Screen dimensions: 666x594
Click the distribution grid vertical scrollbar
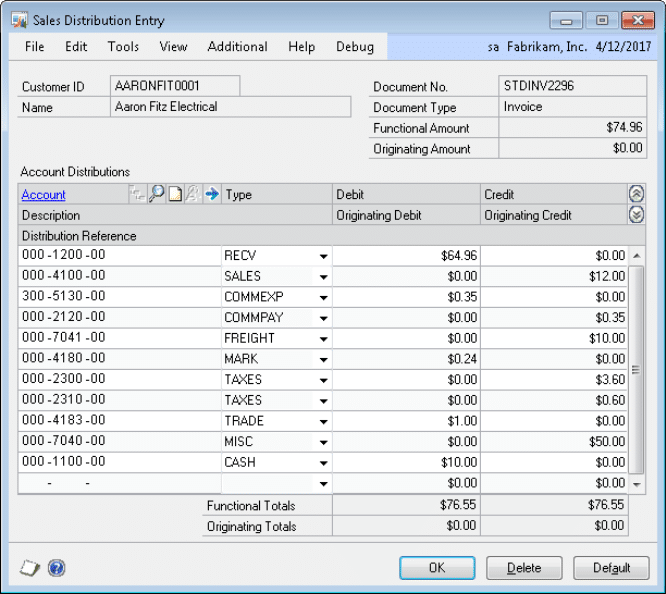(636, 370)
